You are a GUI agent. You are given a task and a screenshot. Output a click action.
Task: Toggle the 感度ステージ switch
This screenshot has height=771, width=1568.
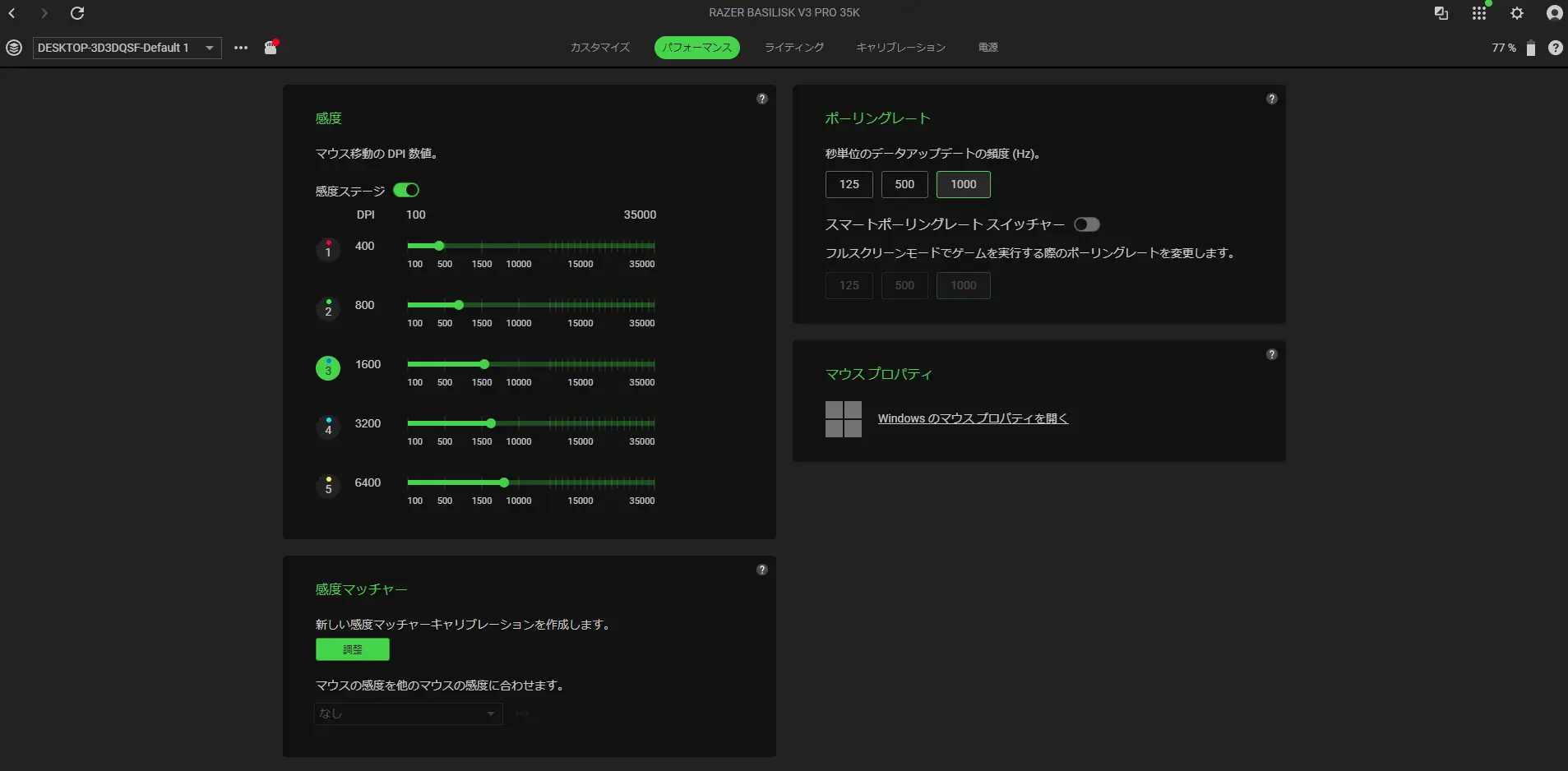point(406,190)
